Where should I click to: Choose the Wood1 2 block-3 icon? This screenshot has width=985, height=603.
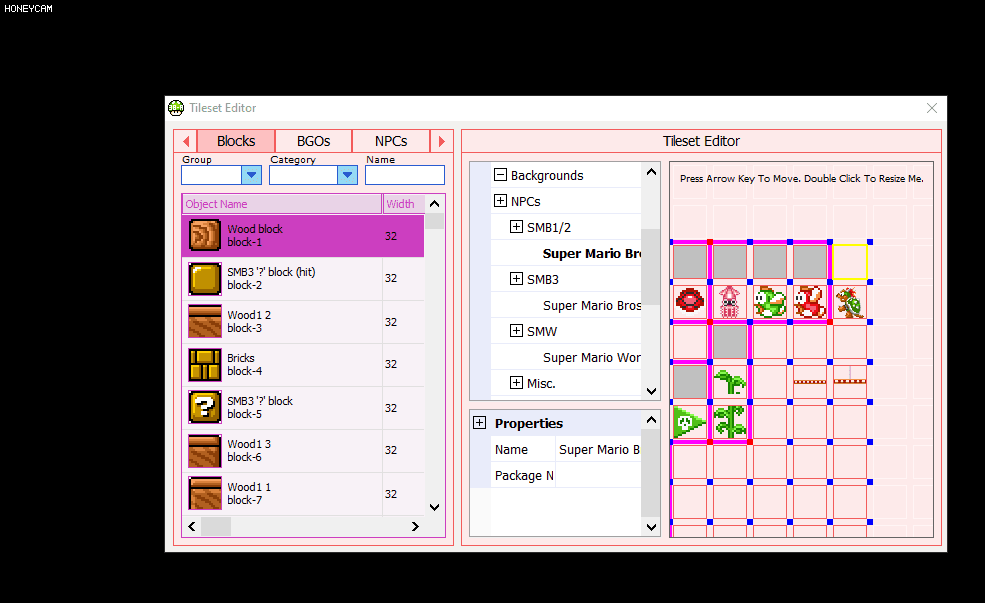tap(205, 322)
